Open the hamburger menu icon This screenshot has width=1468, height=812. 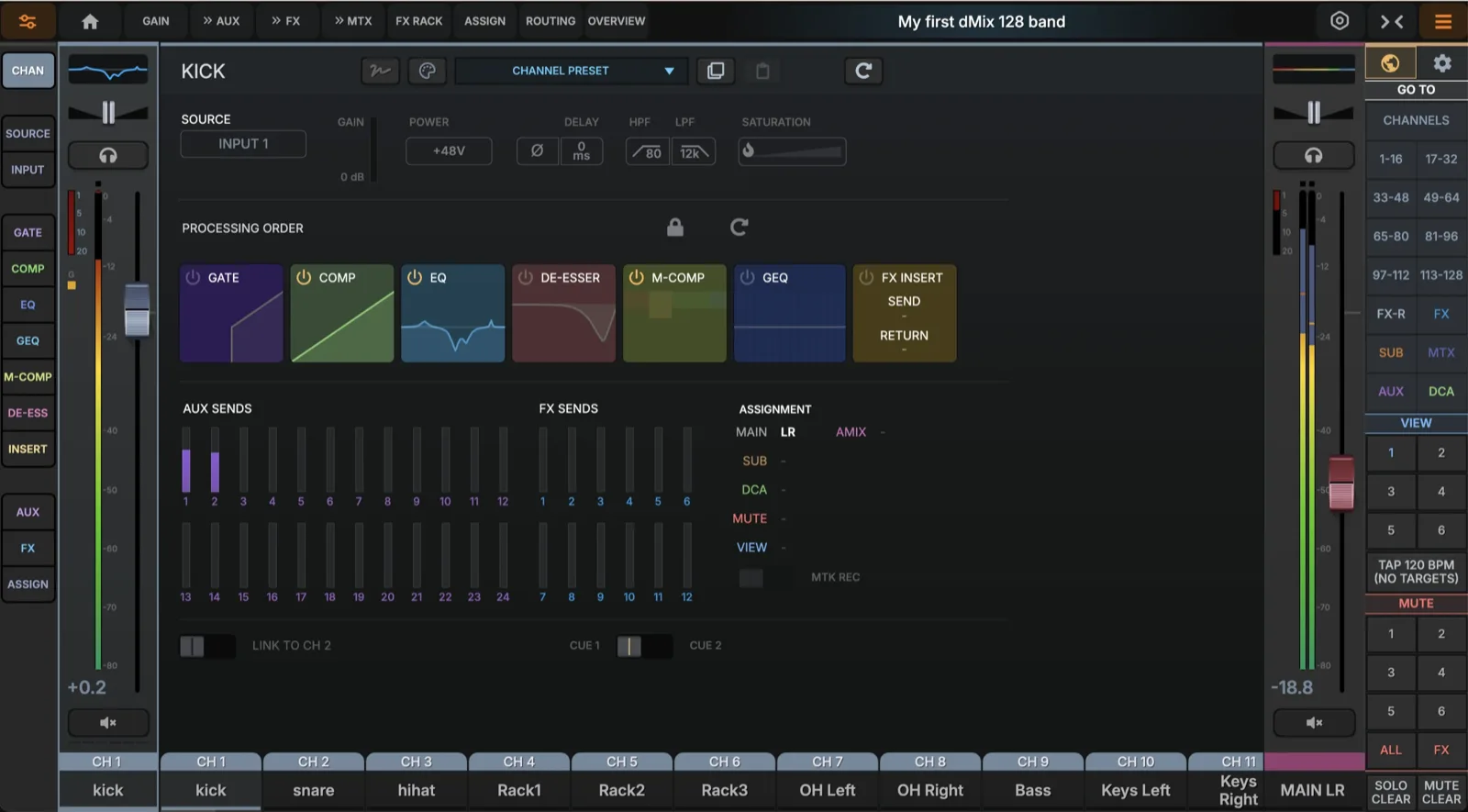1442,21
